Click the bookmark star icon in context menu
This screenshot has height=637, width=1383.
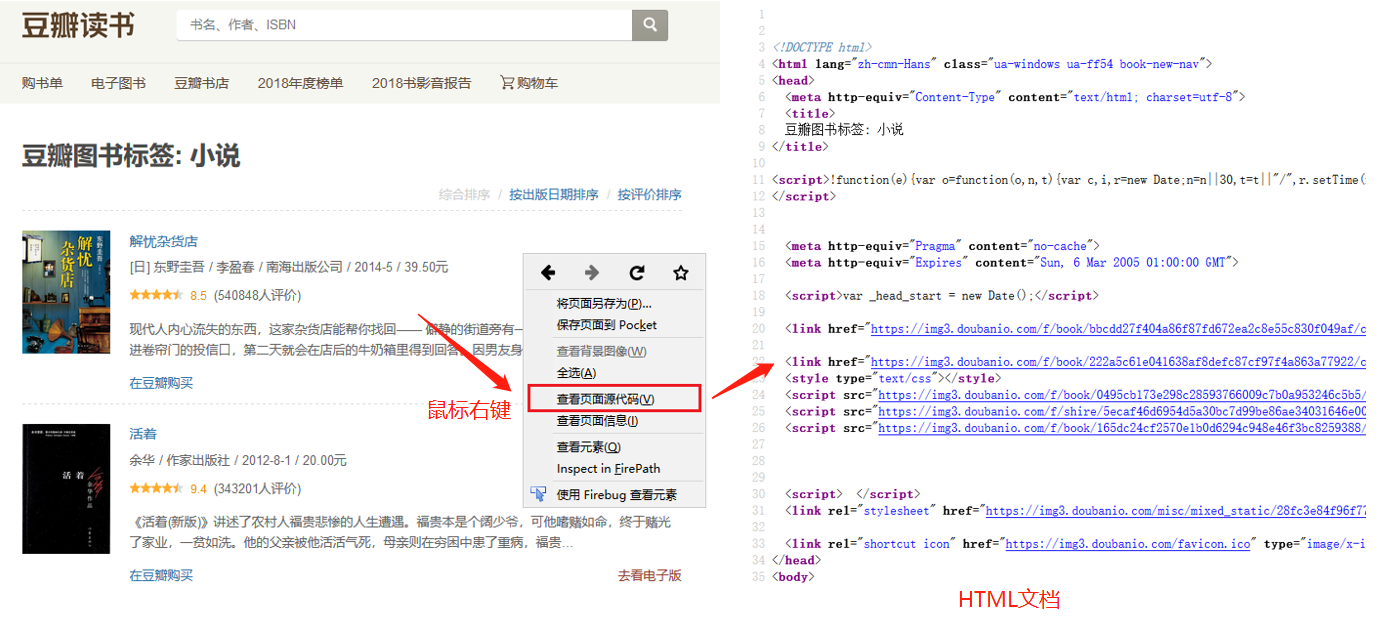click(x=681, y=273)
